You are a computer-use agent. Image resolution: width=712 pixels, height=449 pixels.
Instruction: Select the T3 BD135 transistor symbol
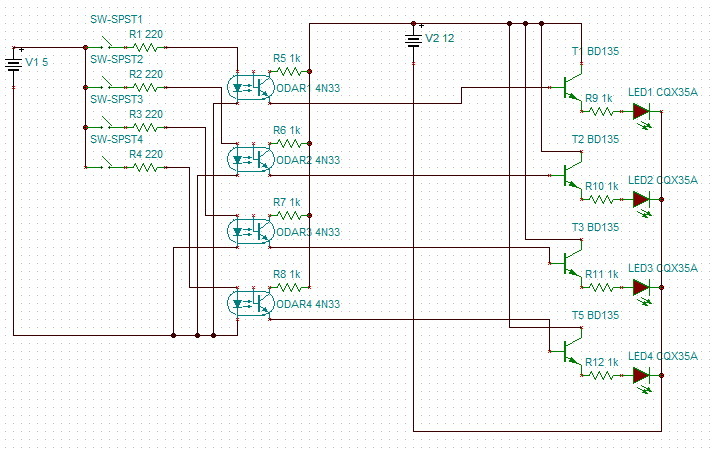(572, 263)
